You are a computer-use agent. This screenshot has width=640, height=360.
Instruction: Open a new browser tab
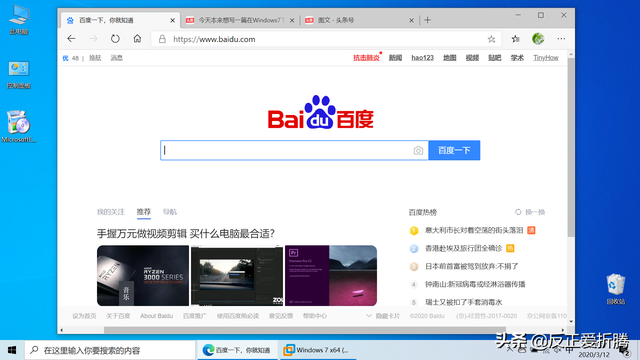[427, 20]
